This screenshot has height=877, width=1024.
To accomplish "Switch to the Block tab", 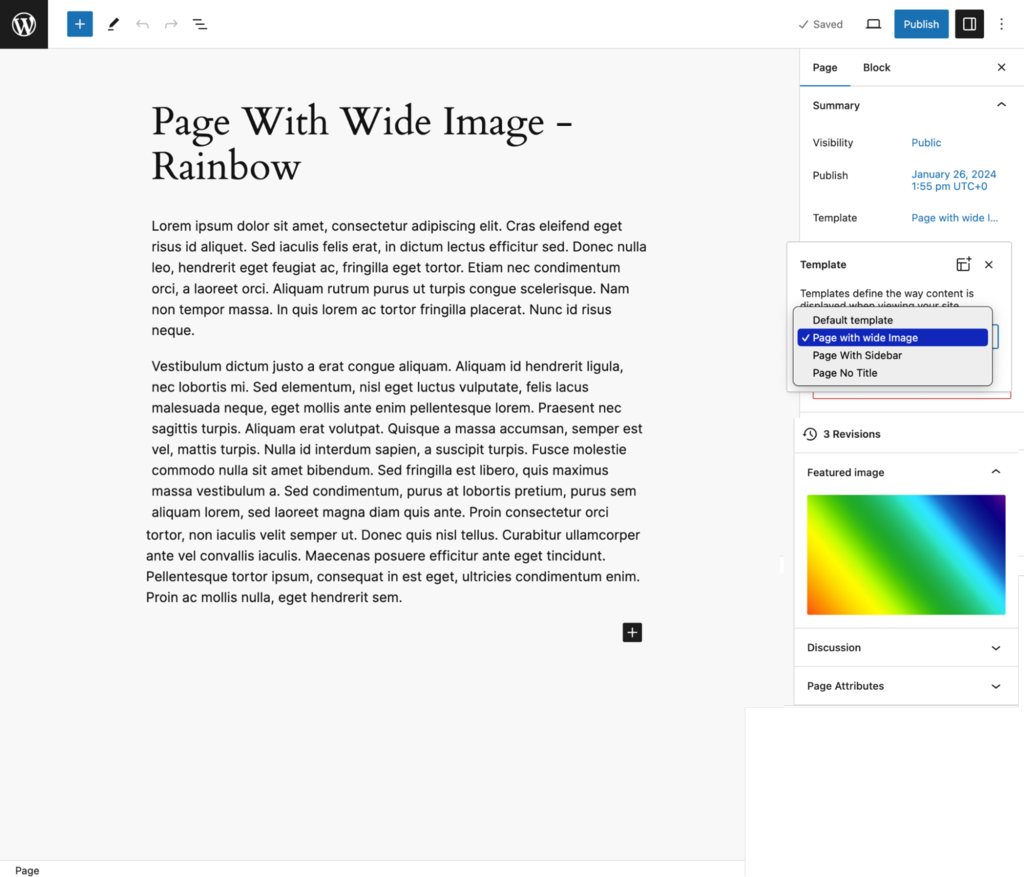I will tap(876, 68).
